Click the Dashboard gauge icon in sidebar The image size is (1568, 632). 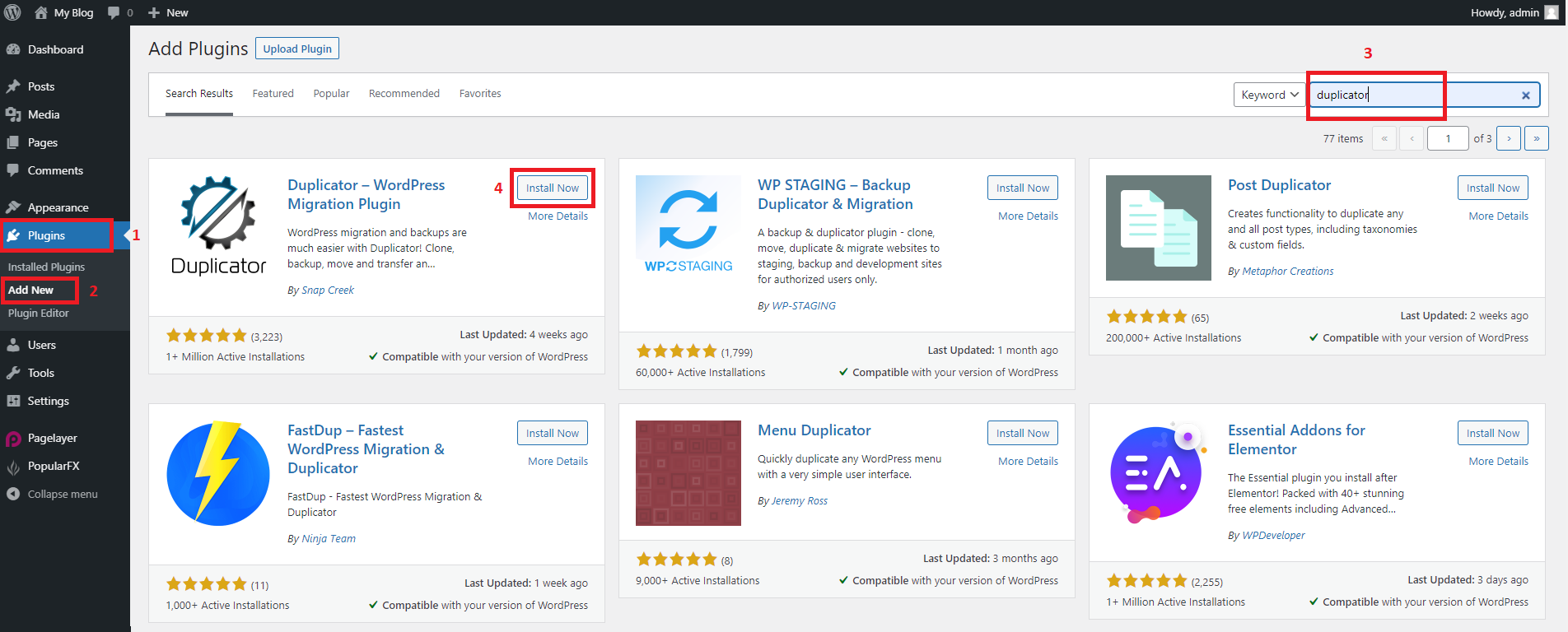(13, 49)
